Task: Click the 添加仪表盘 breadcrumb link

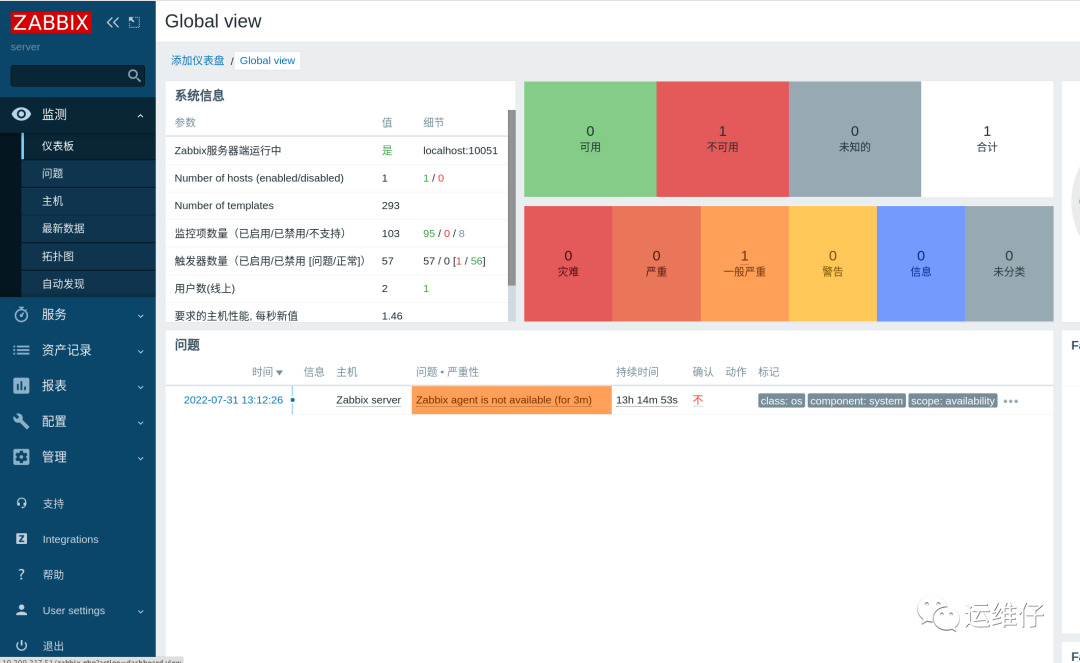Action: pyautogui.click(x=198, y=61)
